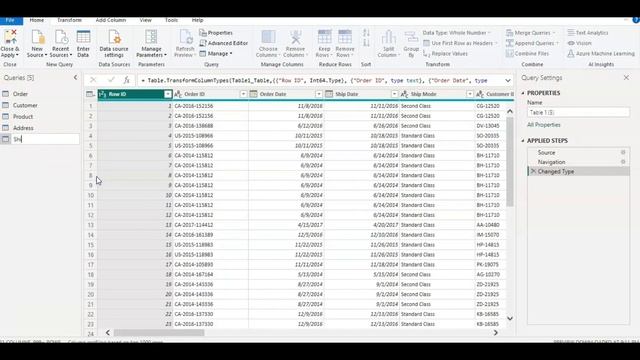Click the Refresh Preview icon

tap(185, 37)
